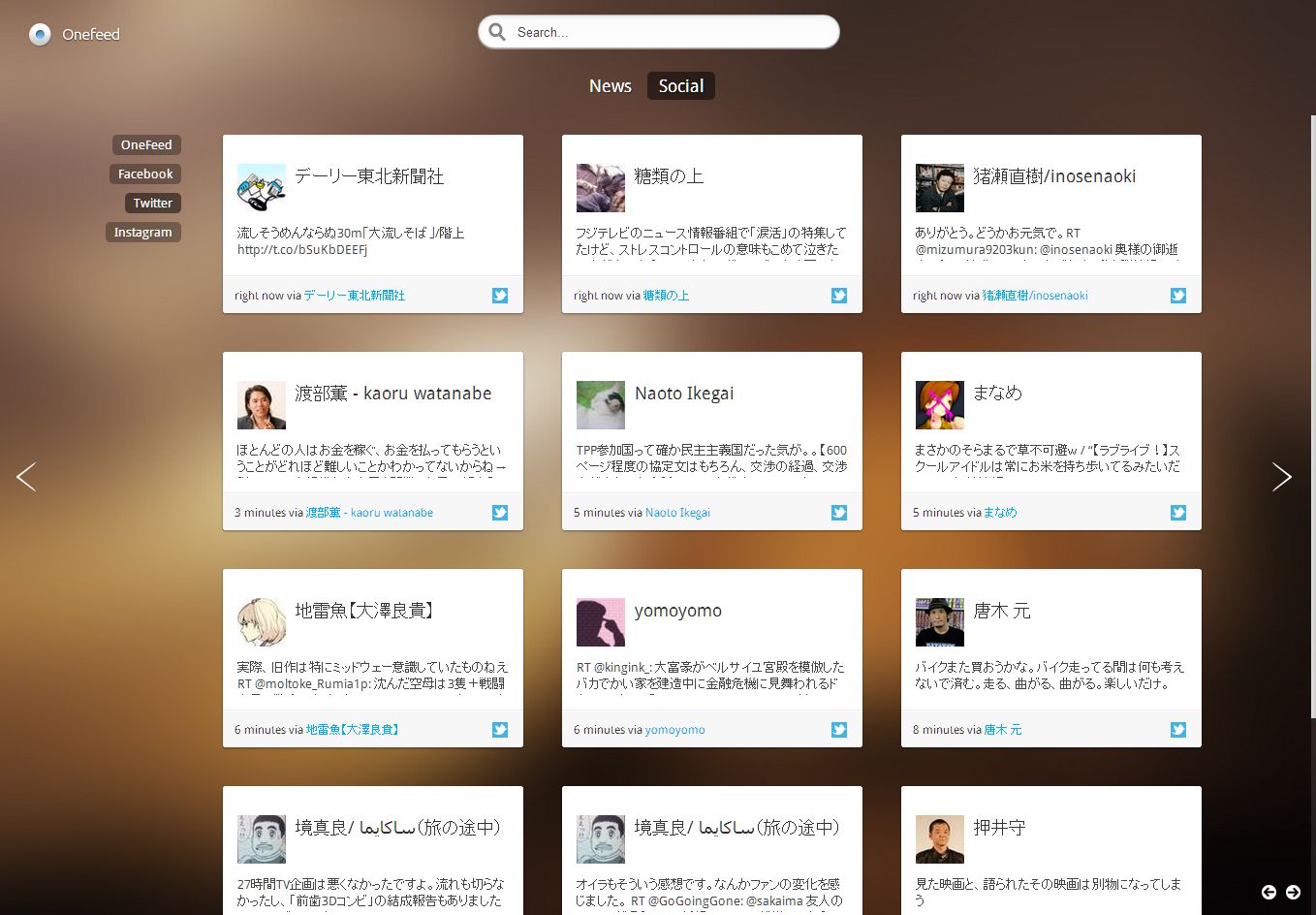Click the search magnifier icon
This screenshot has height=915, width=1316.
click(x=497, y=32)
